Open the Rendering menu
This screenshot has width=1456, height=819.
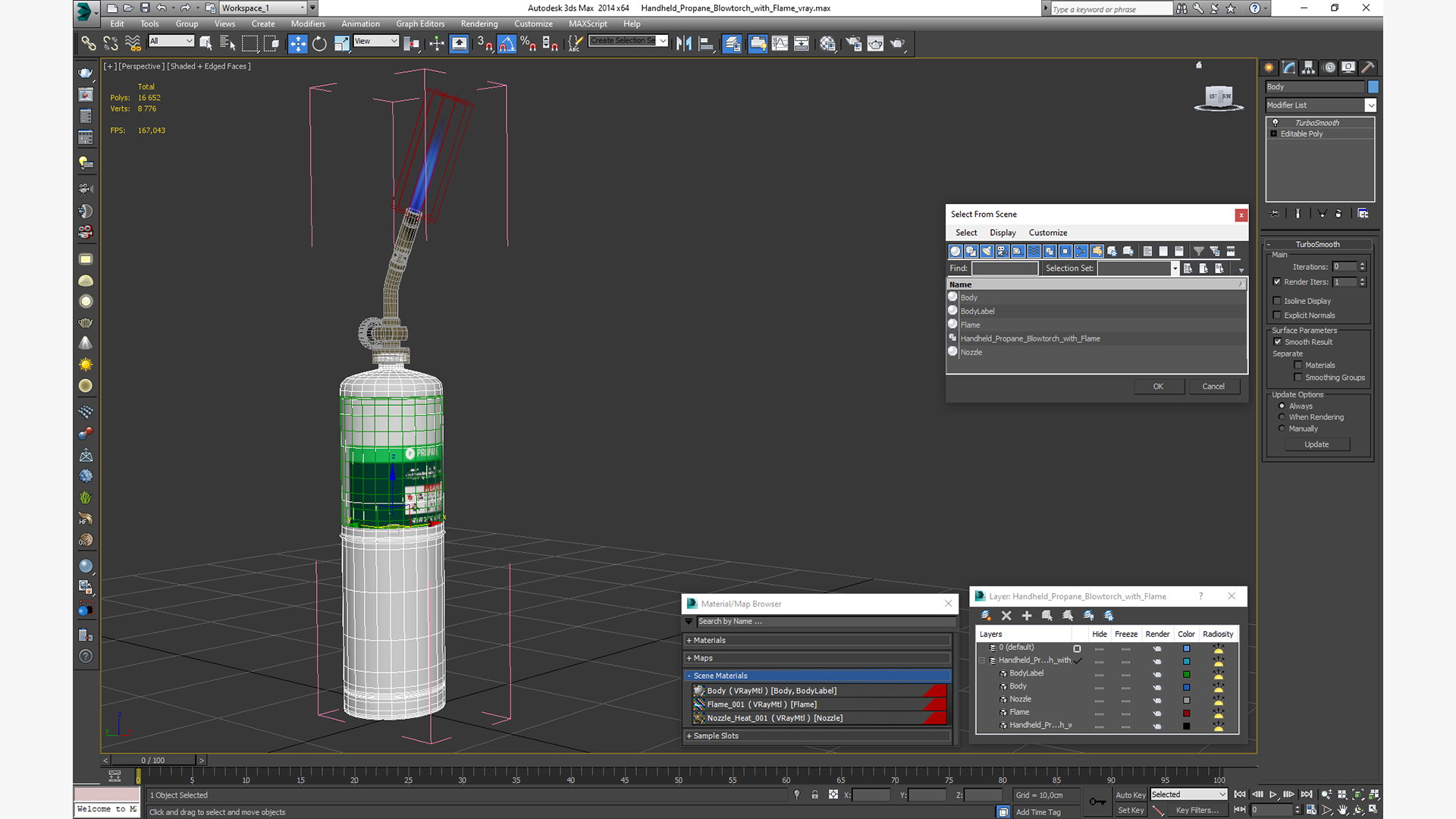click(479, 24)
